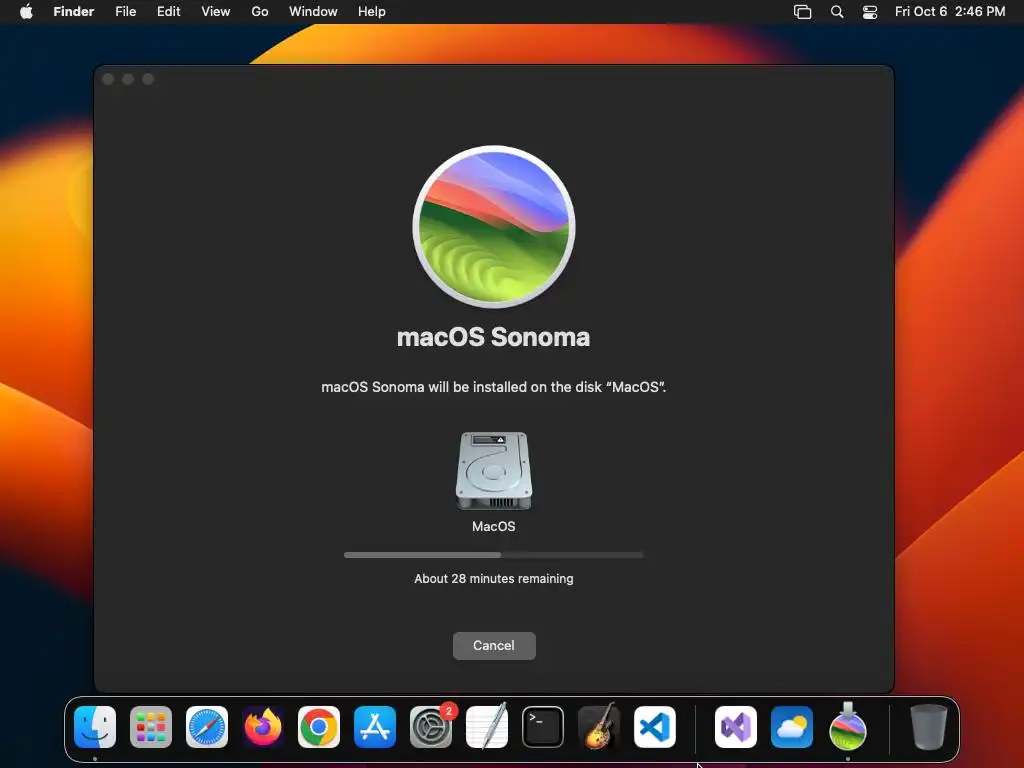The height and width of the screenshot is (768, 1024).
Task: Open the App Store from the Dock
Action: coord(375,727)
